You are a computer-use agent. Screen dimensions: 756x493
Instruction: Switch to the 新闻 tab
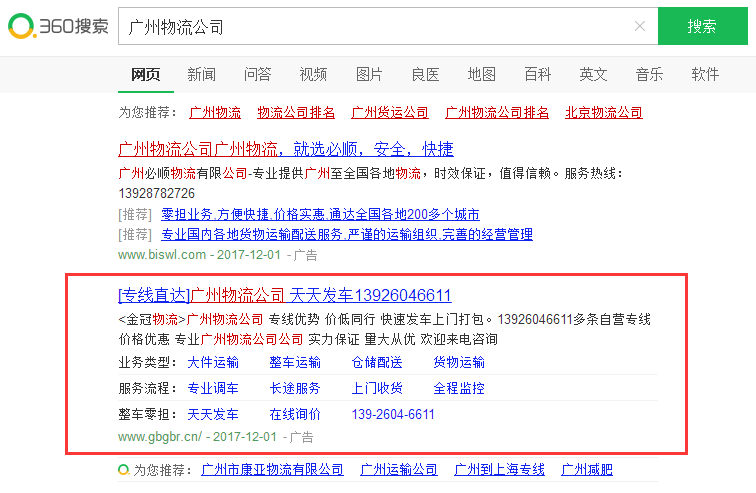coord(201,74)
